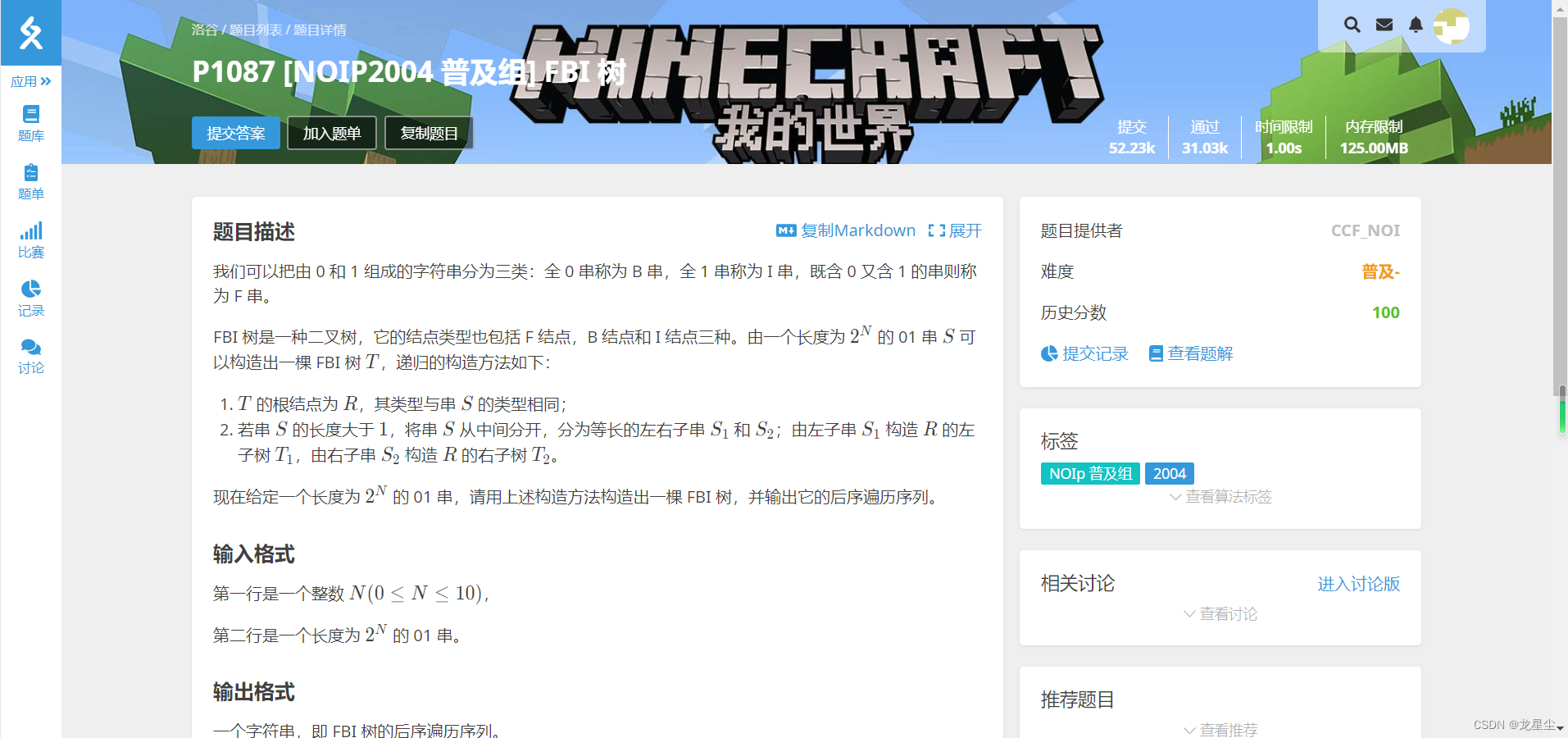Image resolution: width=1568 pixels, height=738 pixels.
Task: Open the user avatar menu
Action: pos(1451,25)
